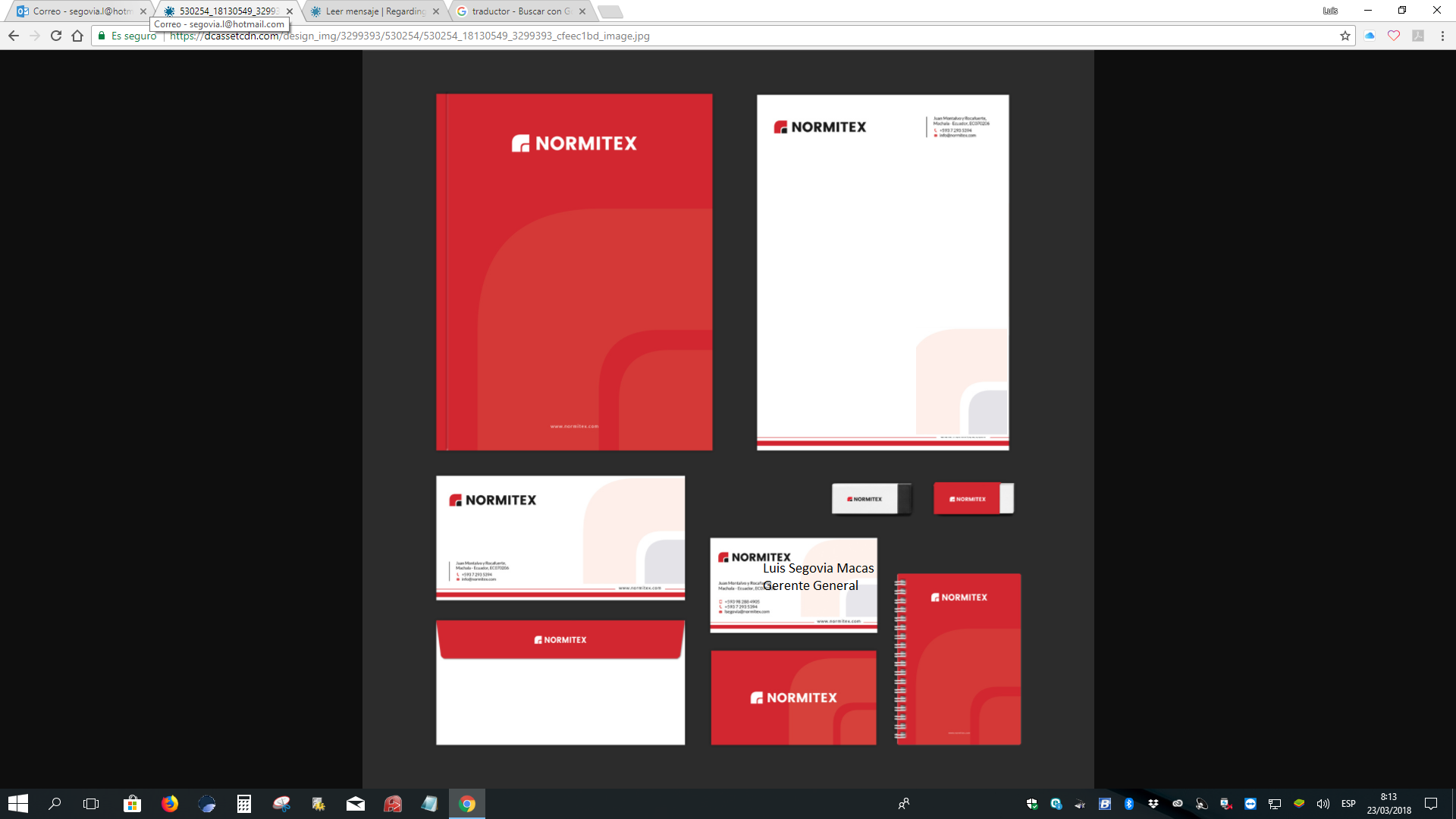Click the cloud extension icon
Image resolution: width=1456 pixels, height=819 pixels.
[x=1370, y=36]
